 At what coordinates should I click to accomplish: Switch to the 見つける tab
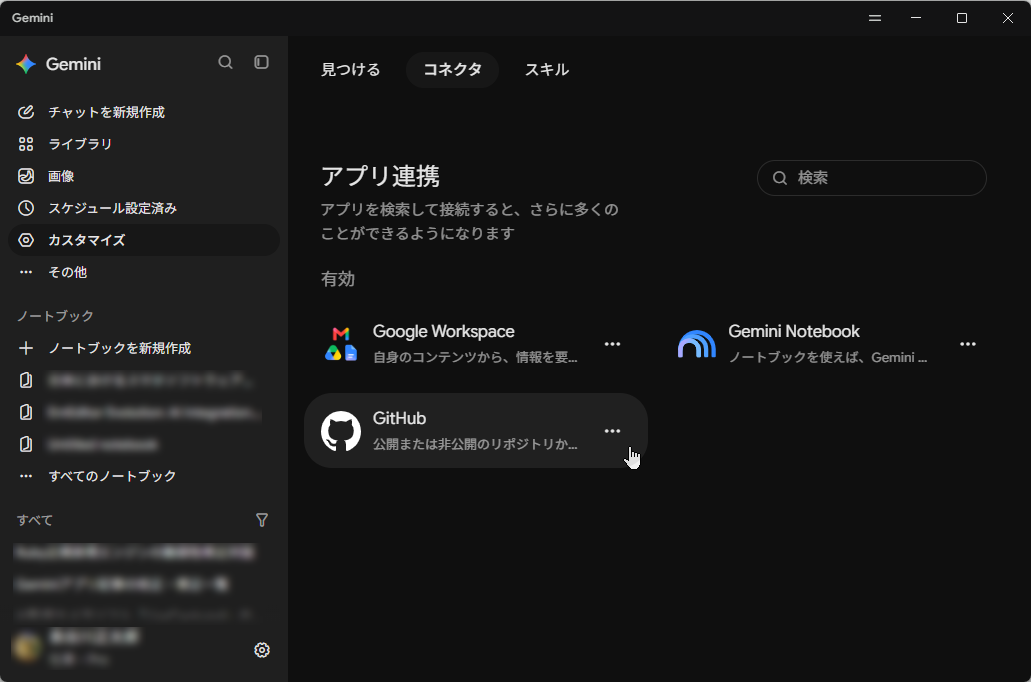(x=350, y=70)
